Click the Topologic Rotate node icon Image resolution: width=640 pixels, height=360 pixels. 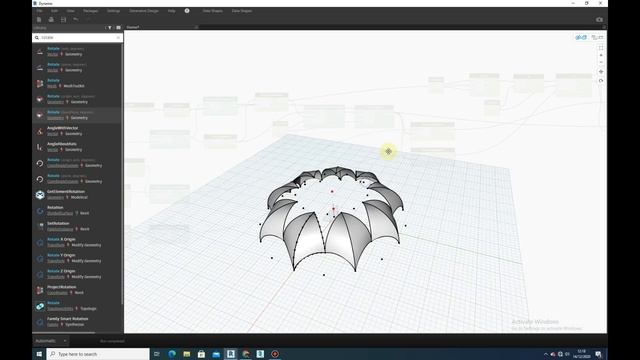pyautogui.click(x=40, y=306)
